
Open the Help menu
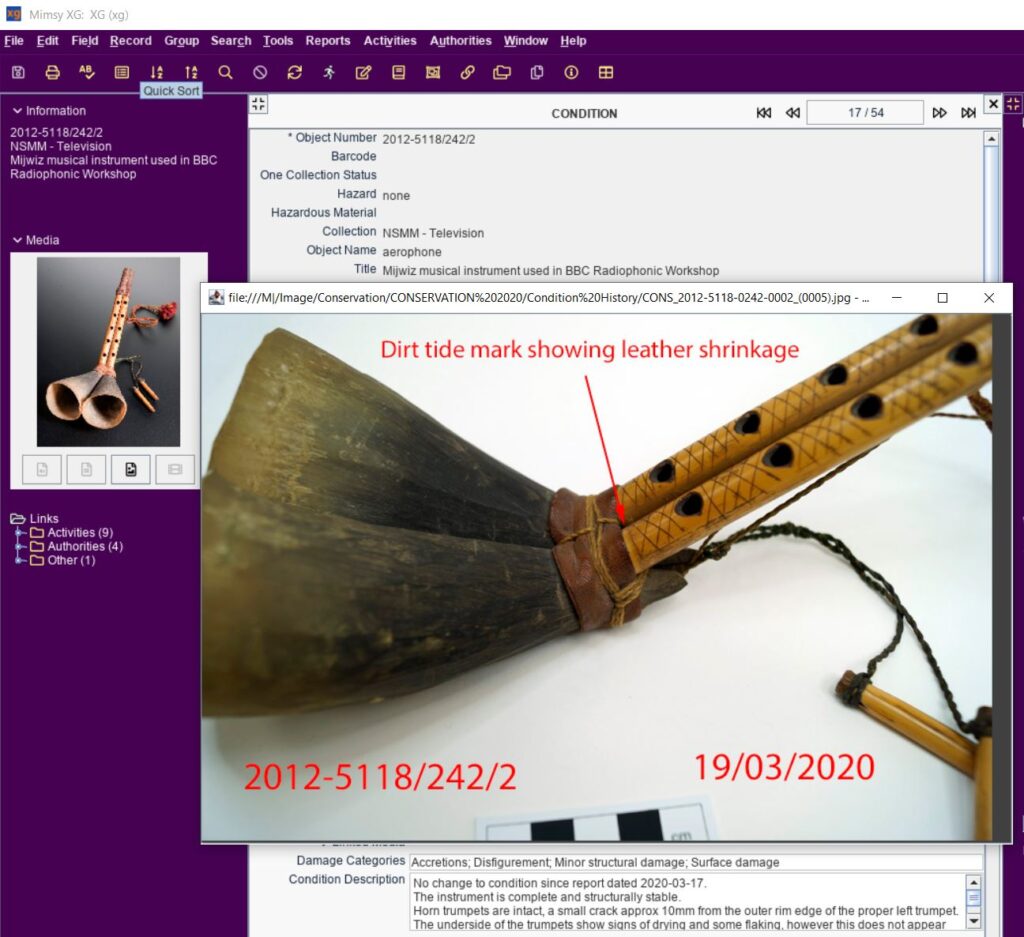(x=573, y=40)
